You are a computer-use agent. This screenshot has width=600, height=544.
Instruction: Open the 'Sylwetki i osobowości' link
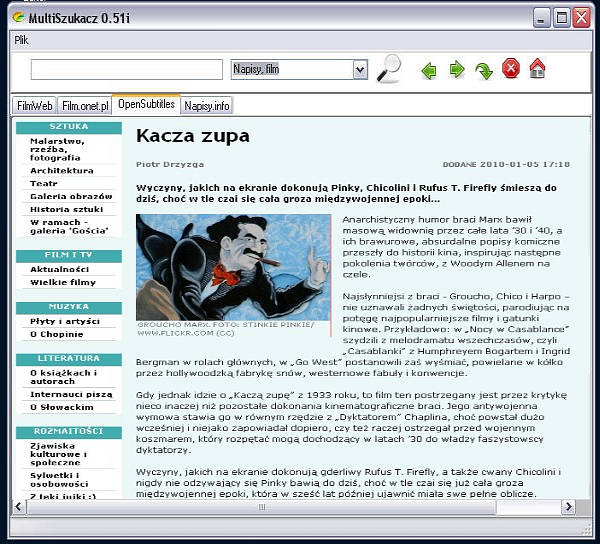click(x=59, y=480)
